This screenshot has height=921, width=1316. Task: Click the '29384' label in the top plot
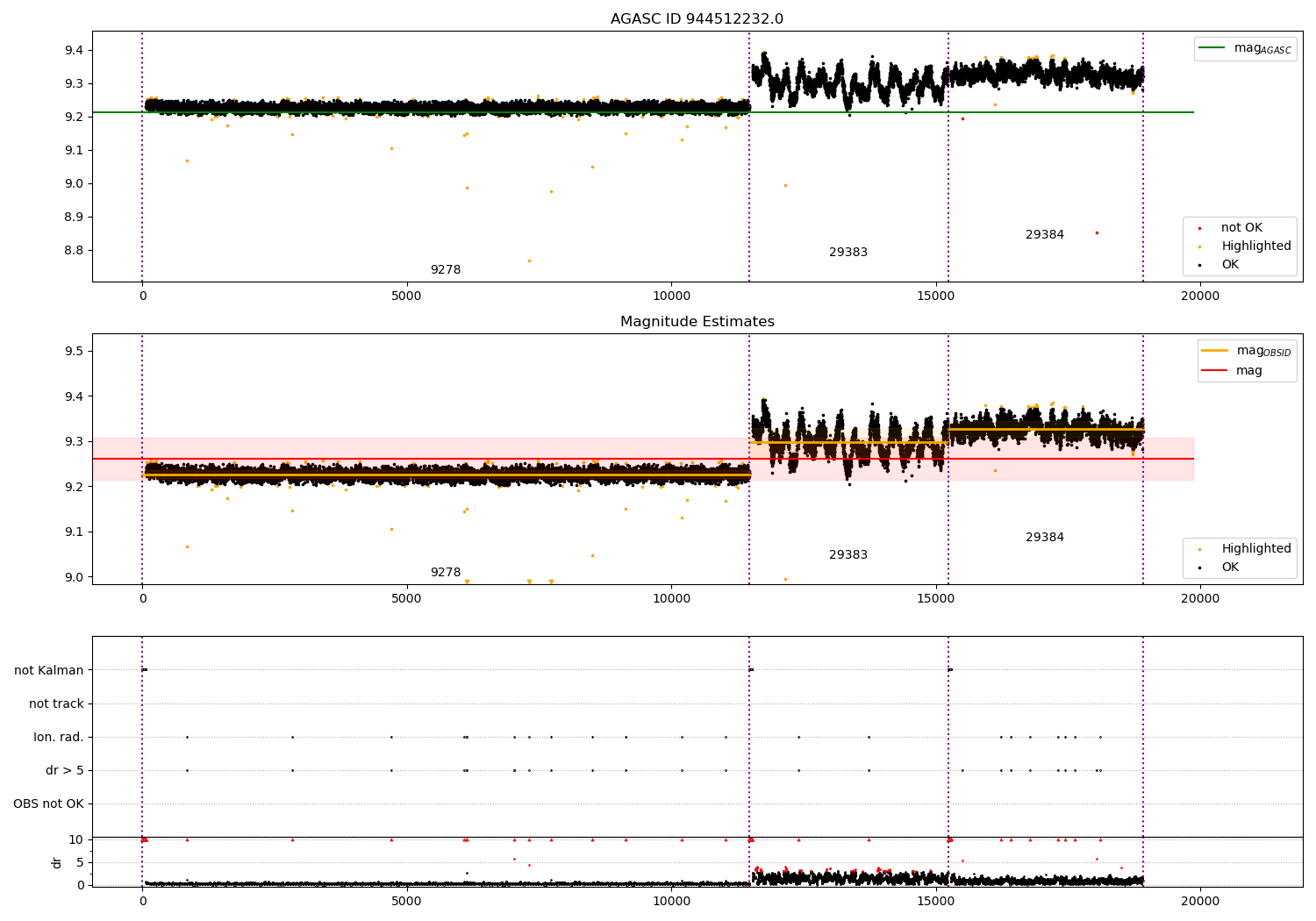point(1045,235)
